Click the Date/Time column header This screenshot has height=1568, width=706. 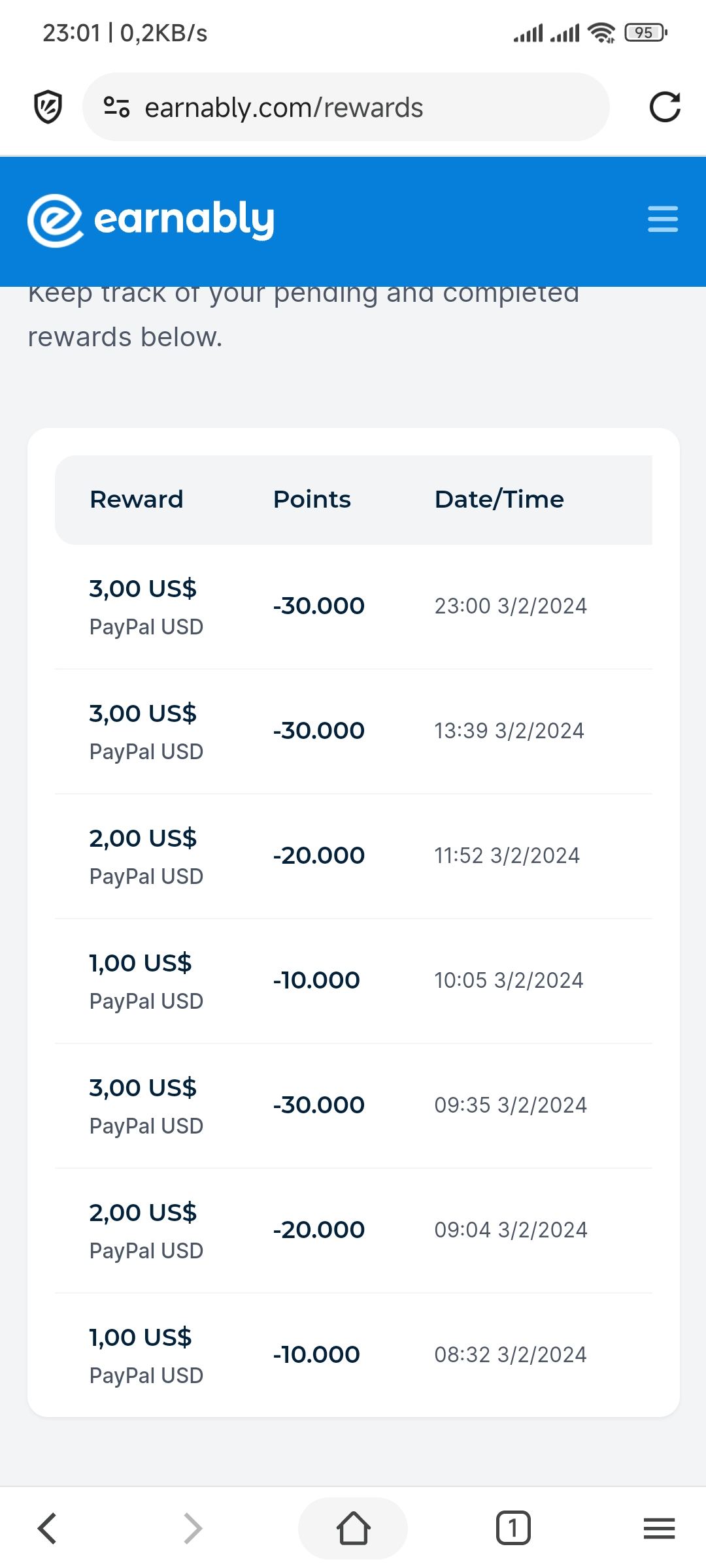pyautogui.click(x=499, y=500)
